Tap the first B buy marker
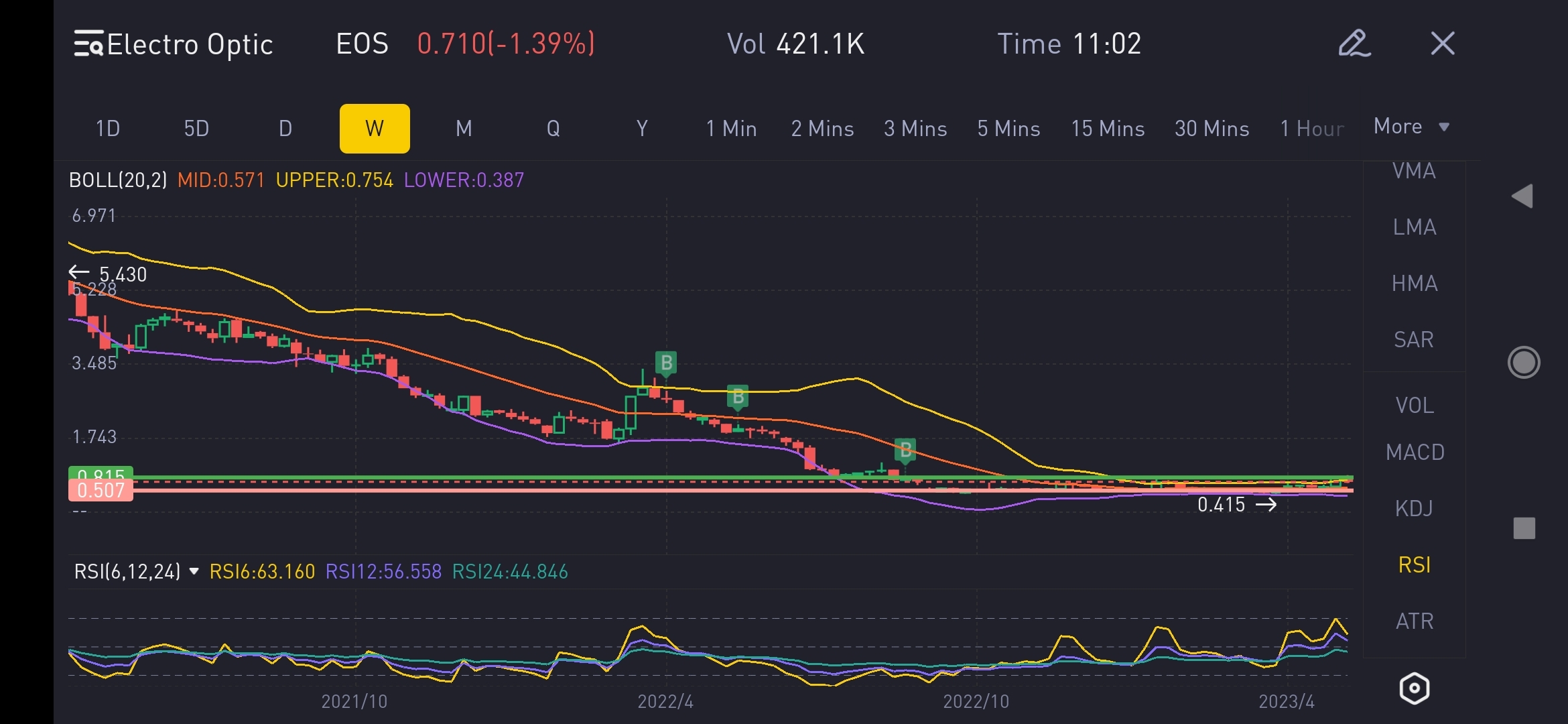Viewport: 1568px width, 724px height. (666, 363)
